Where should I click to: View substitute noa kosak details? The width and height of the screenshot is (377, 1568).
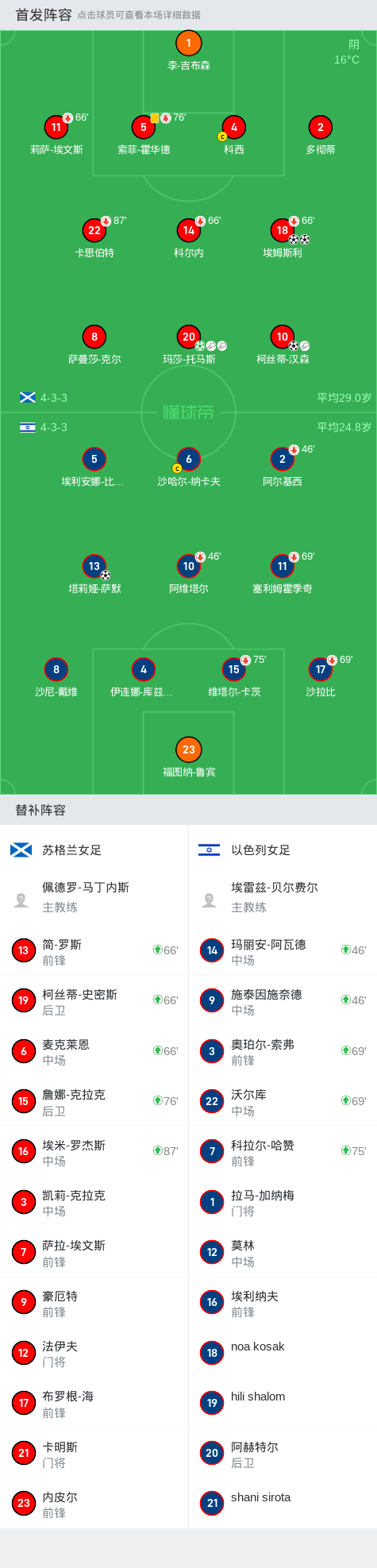pos(283,1353)
